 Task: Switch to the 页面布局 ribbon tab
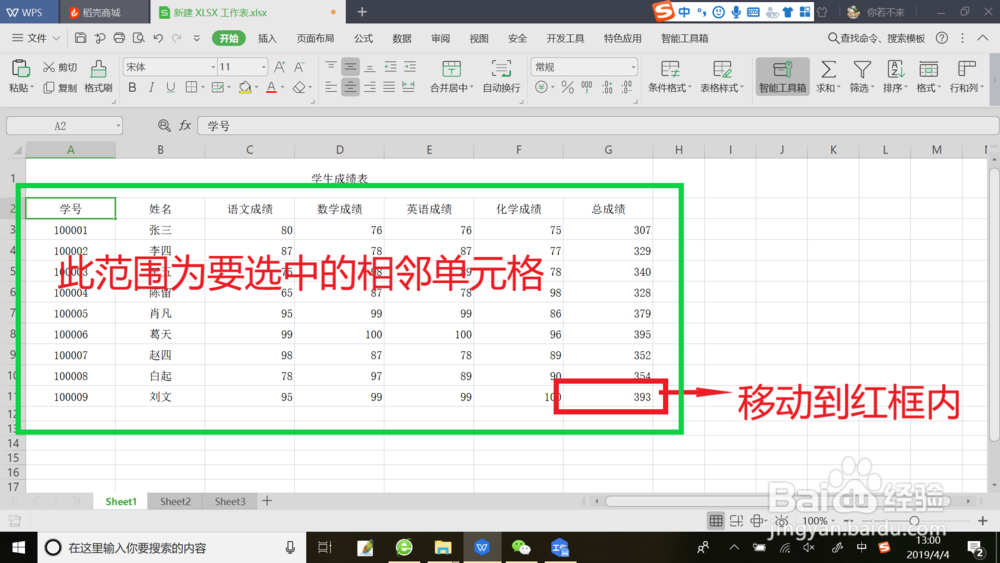point(315,38)
